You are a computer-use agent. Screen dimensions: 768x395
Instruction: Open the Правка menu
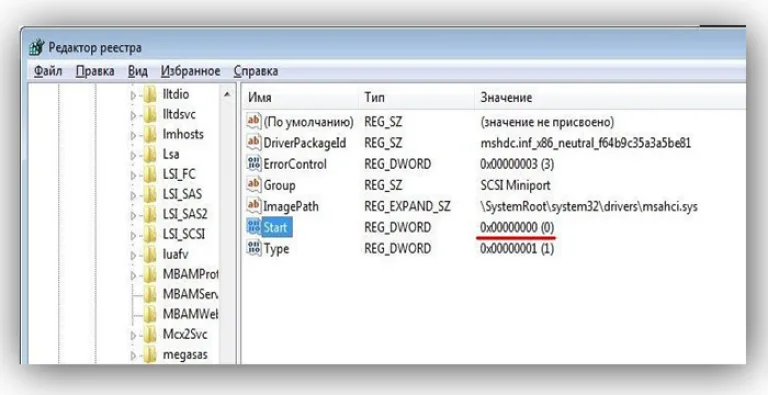click(x=95, y=72)
